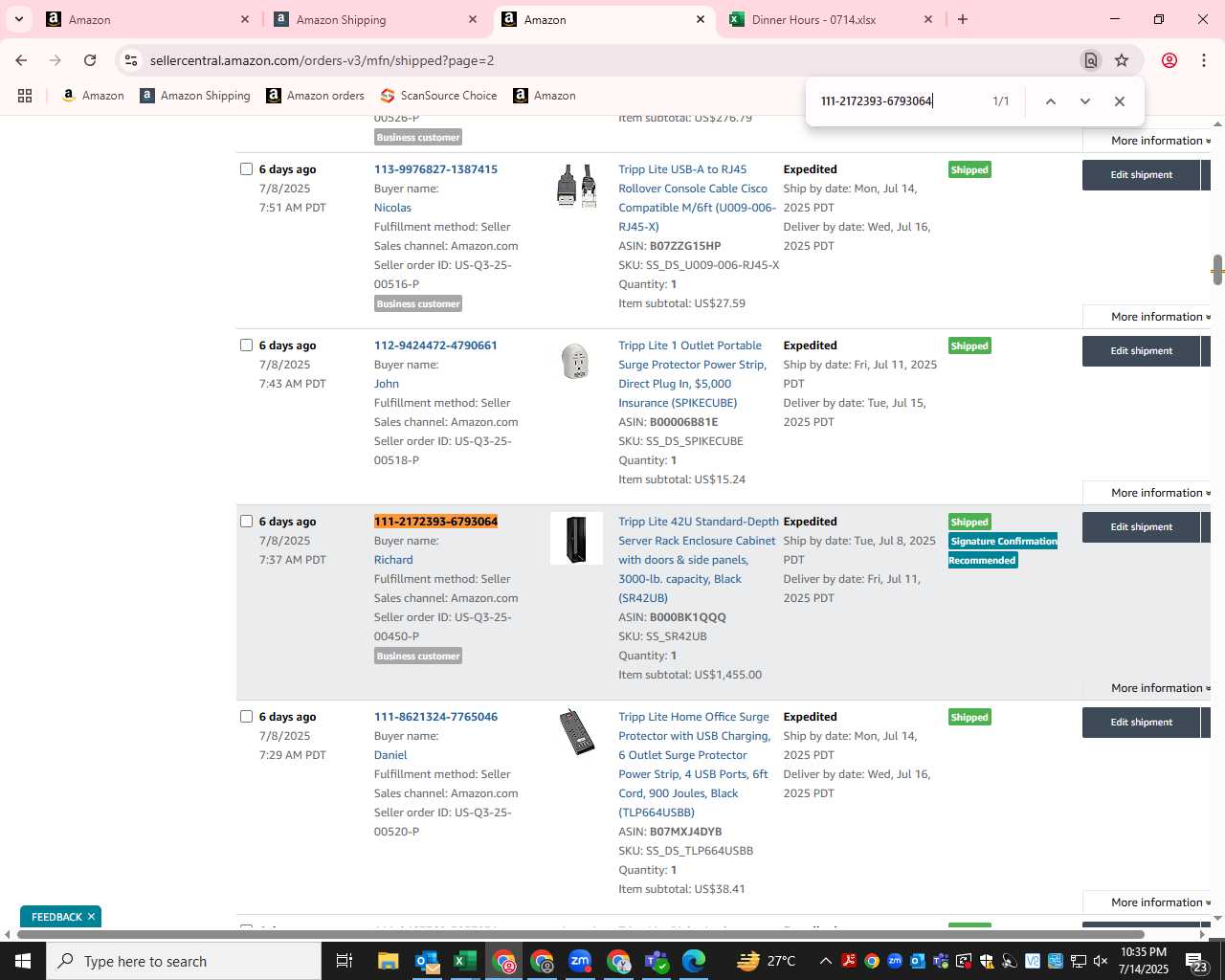Screen dimensions: 1225x980
Task: Select checkbox for order 113-9976827-1387415
Action: pos(246,168)
